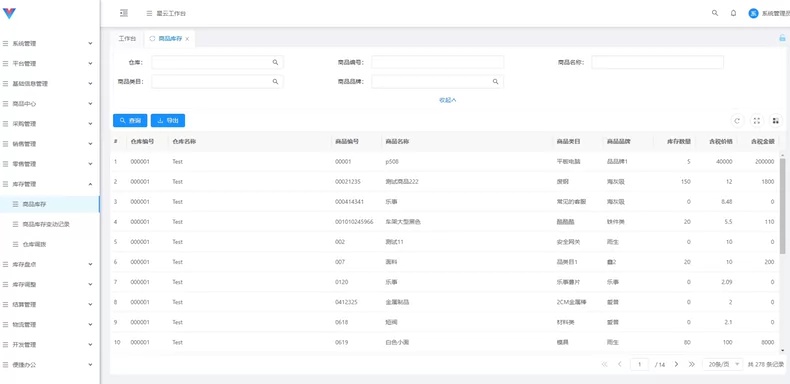The width and height of the screenshot is (790, 384).
Task: Click the blue 查询 button
Action: coord(130,120)
